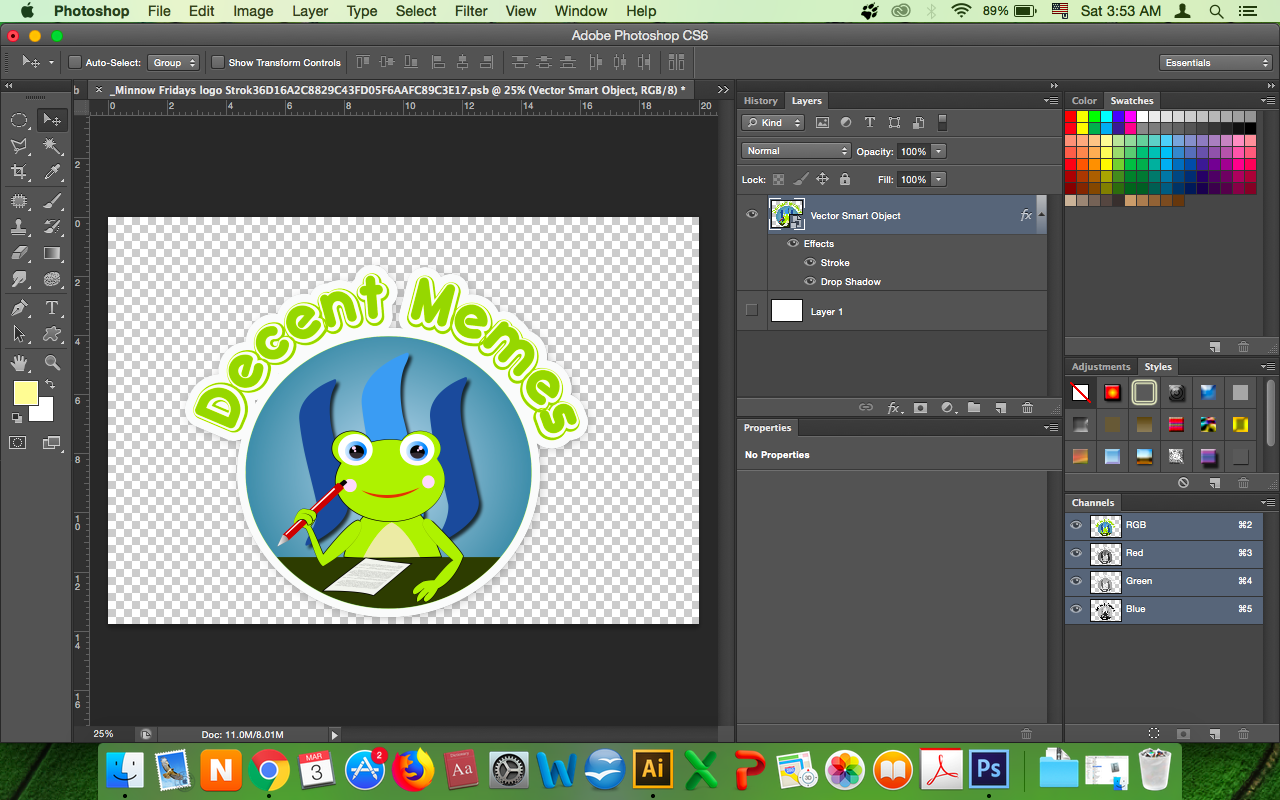Switch to the Adjustments tab
The height and width of the screenshot is (800, 1280).
coord(1101,367)
